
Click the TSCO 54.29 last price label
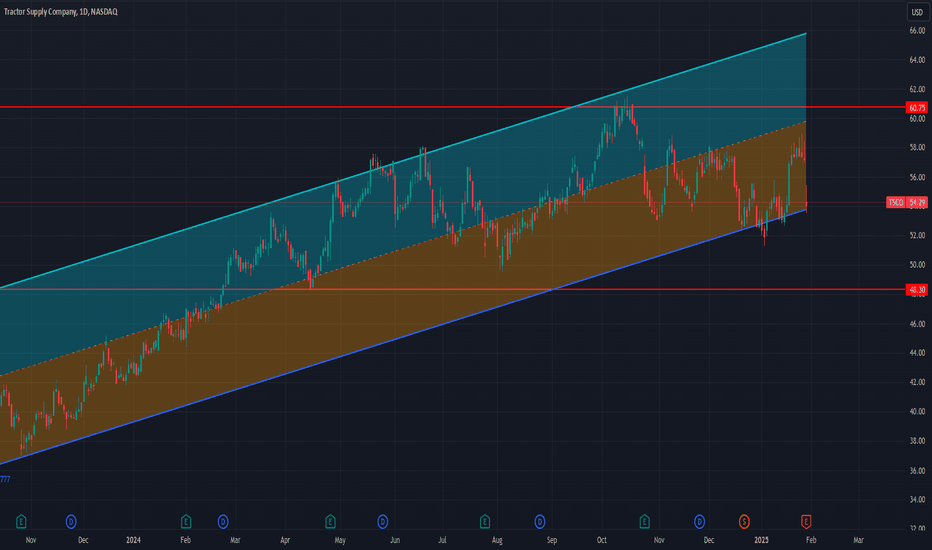tap(907, 203)
